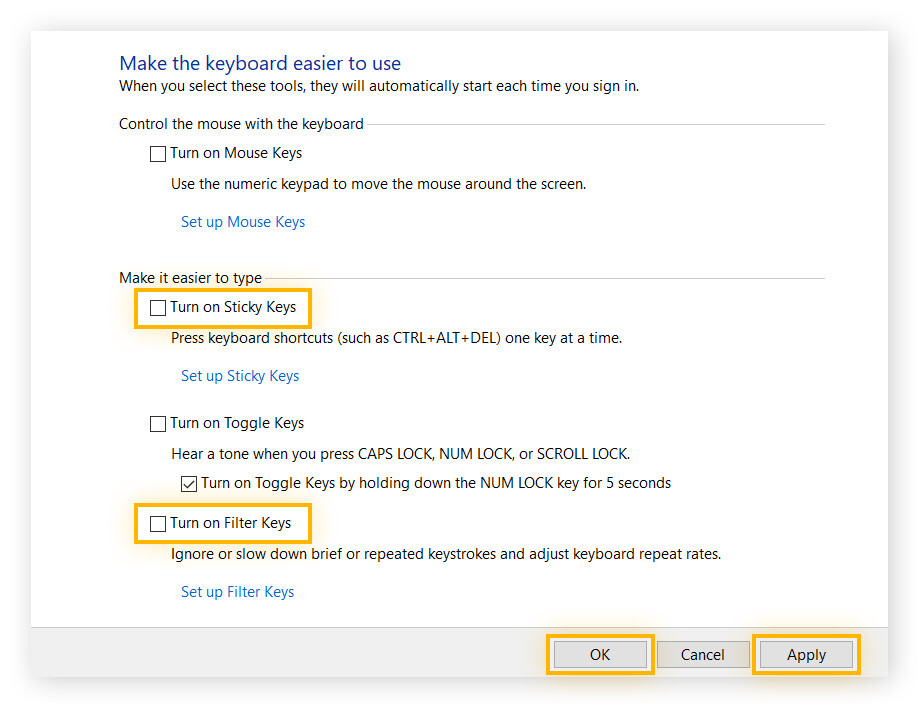Dismiss the dialog via Cancel
The image size is (919, 708).
[x=702, y=654]
